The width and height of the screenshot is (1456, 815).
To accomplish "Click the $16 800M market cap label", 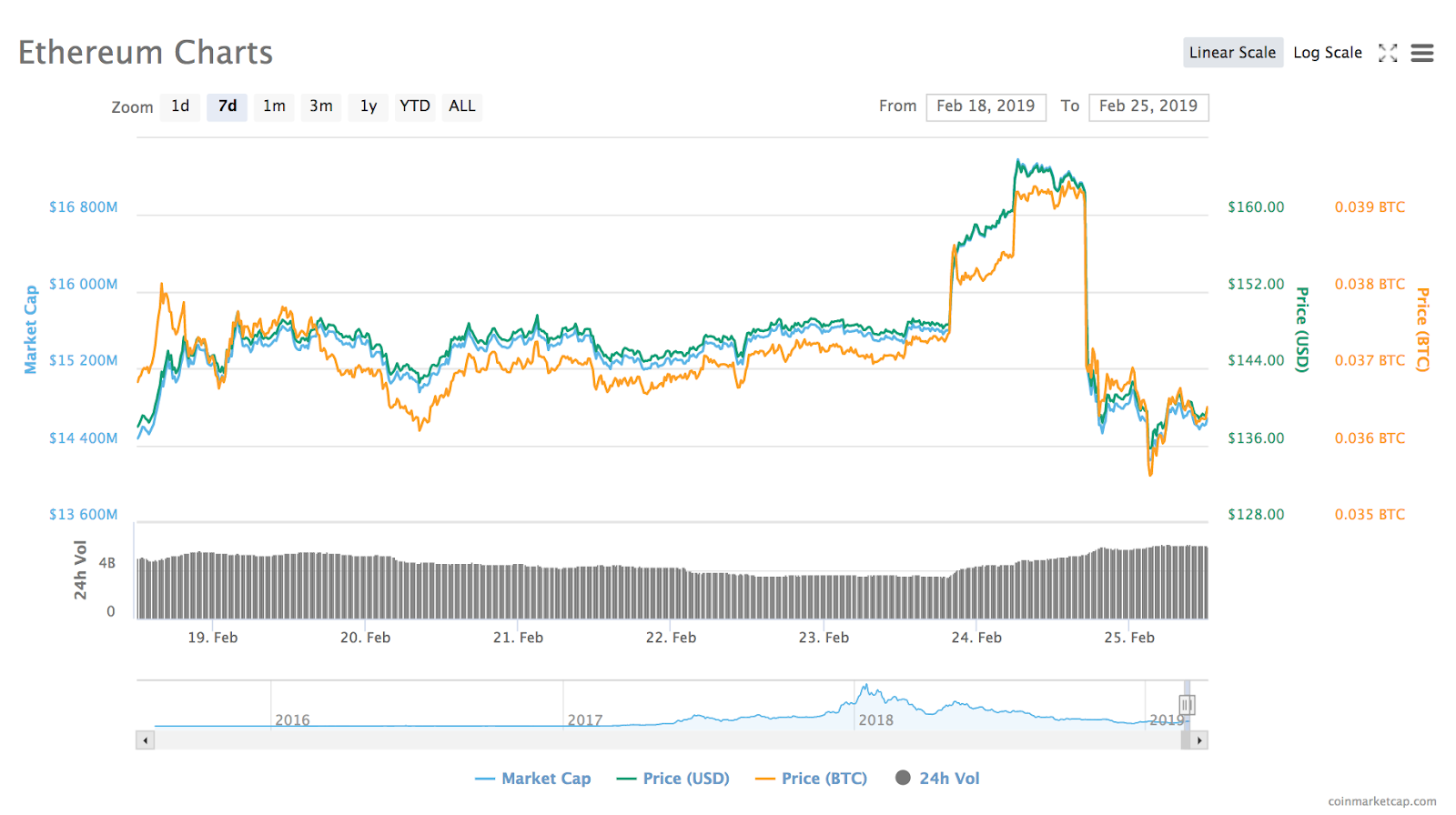I will pyautogui.click(x=84, y=207).
